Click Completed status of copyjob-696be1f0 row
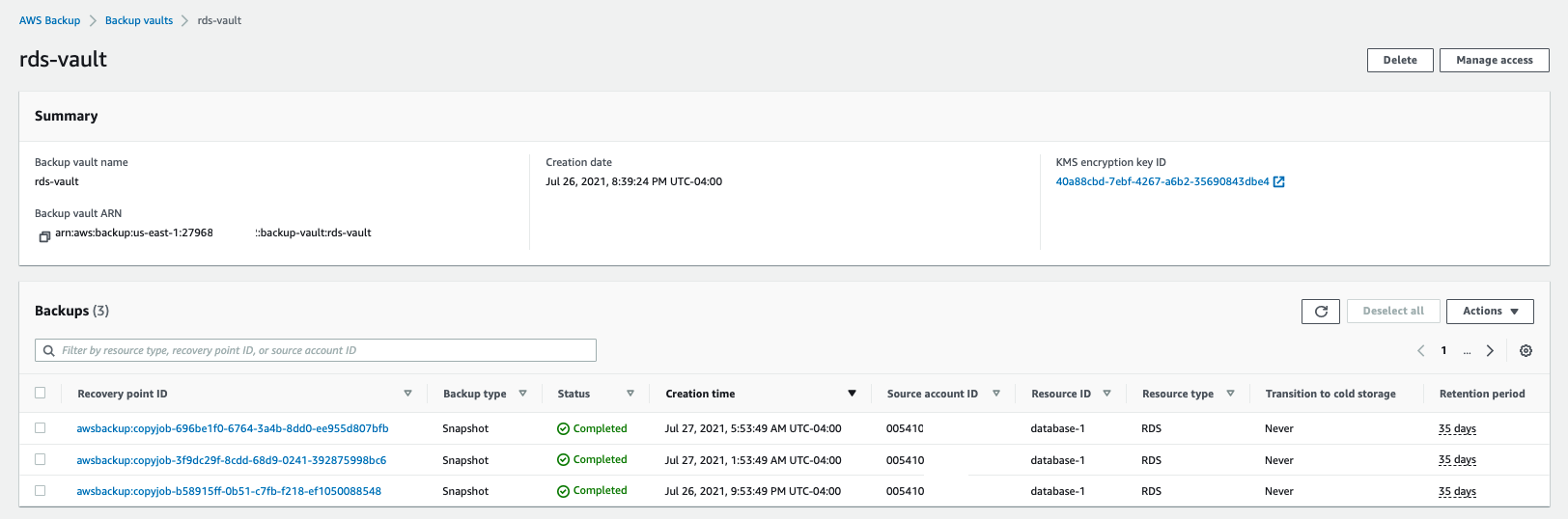This screenshot has width=1568, height=519. click(592, 428)
